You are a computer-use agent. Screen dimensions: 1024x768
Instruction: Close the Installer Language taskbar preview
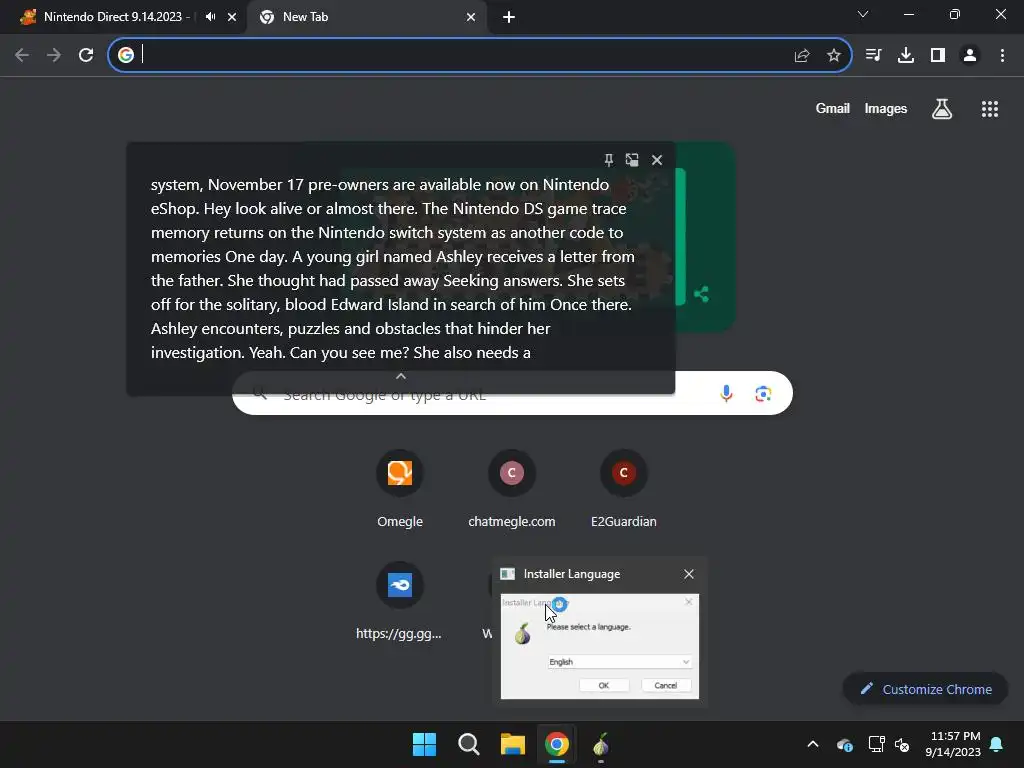point(689,574)
